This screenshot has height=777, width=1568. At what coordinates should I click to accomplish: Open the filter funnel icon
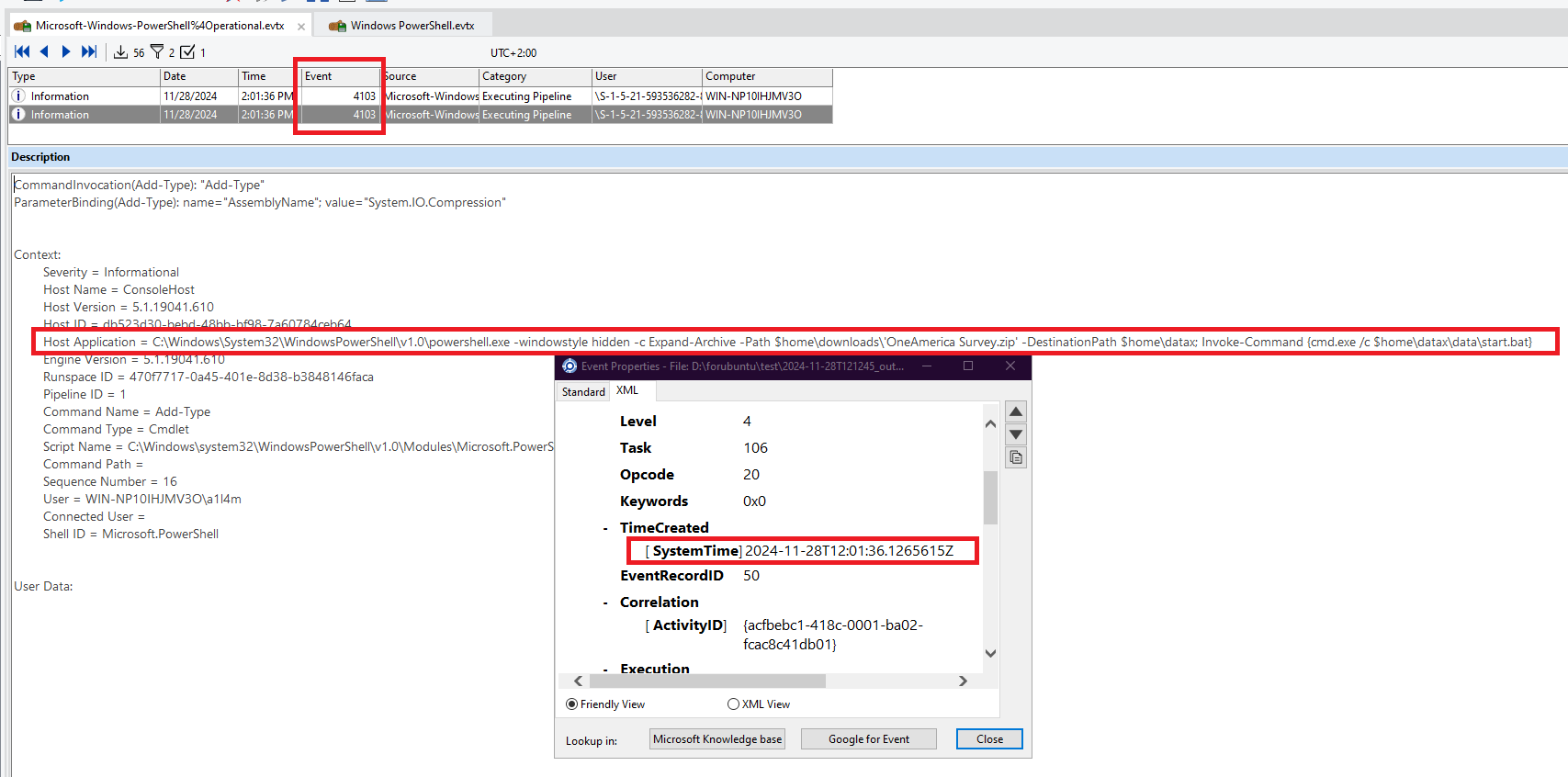(x=157, y=52)
